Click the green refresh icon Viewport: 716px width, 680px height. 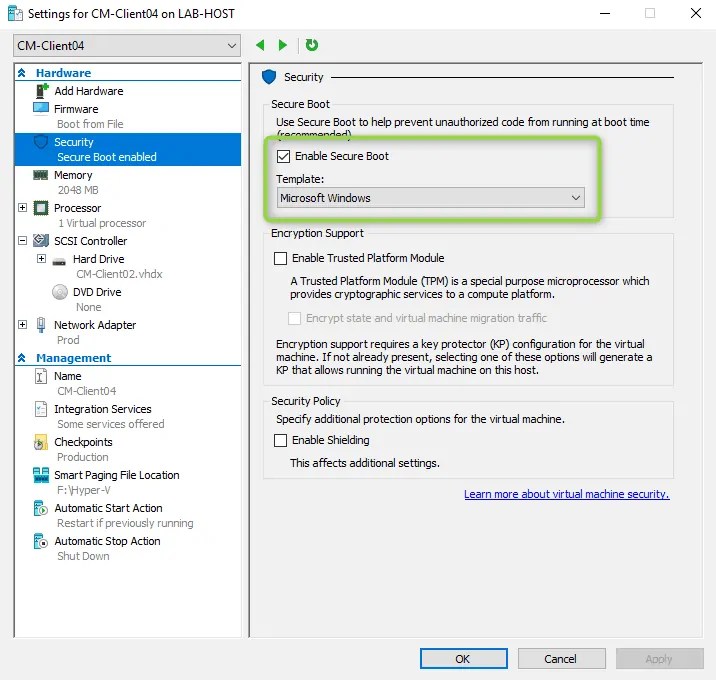[311, 45]
